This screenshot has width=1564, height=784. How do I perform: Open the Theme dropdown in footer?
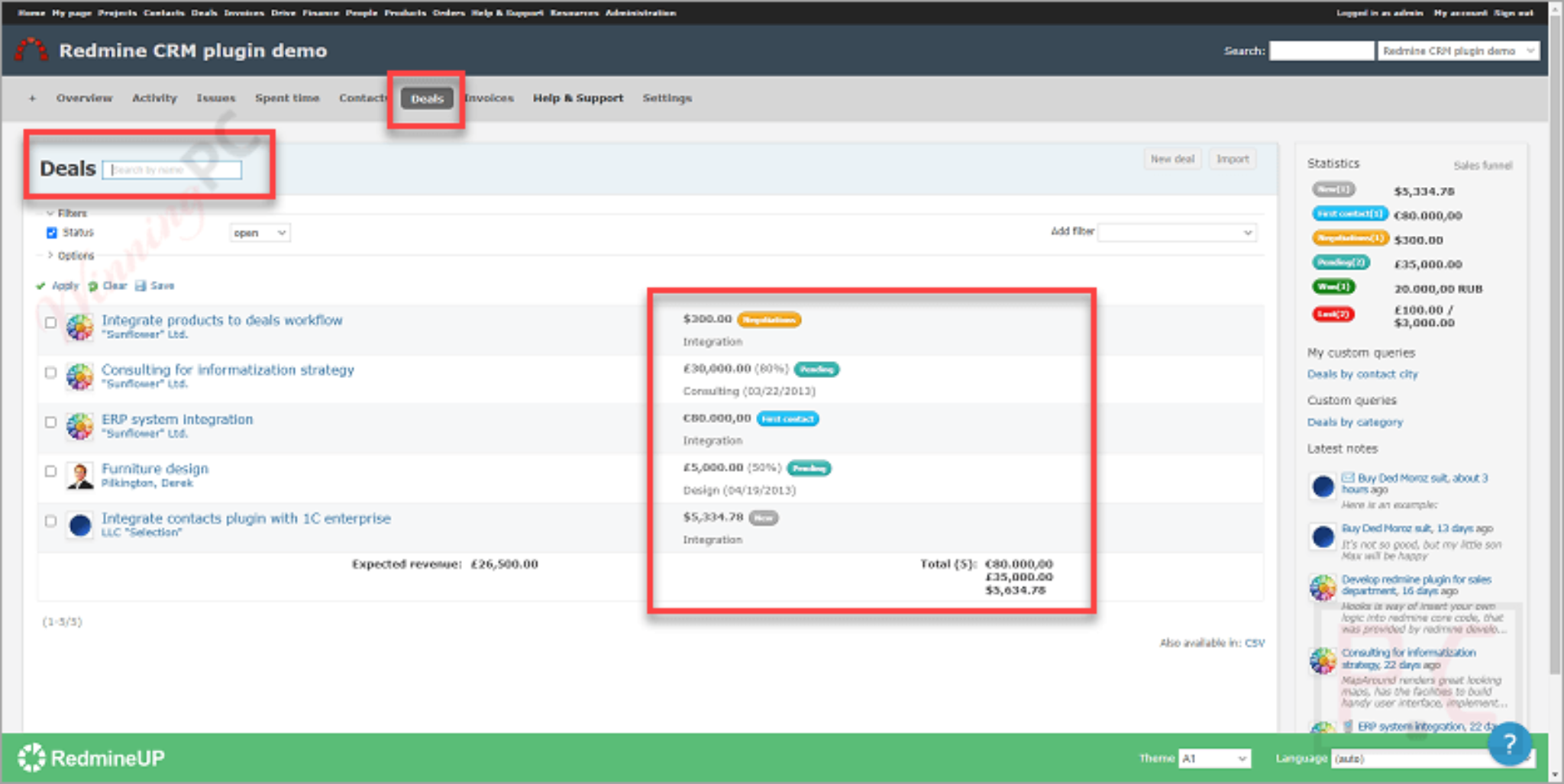click(x=1214, y=758)
